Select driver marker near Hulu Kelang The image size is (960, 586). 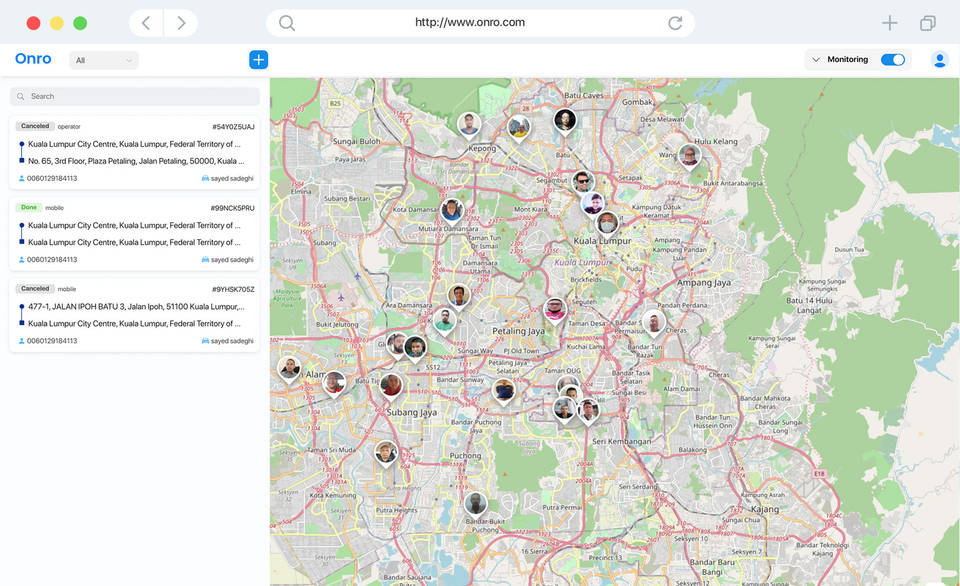pos(689,156)
